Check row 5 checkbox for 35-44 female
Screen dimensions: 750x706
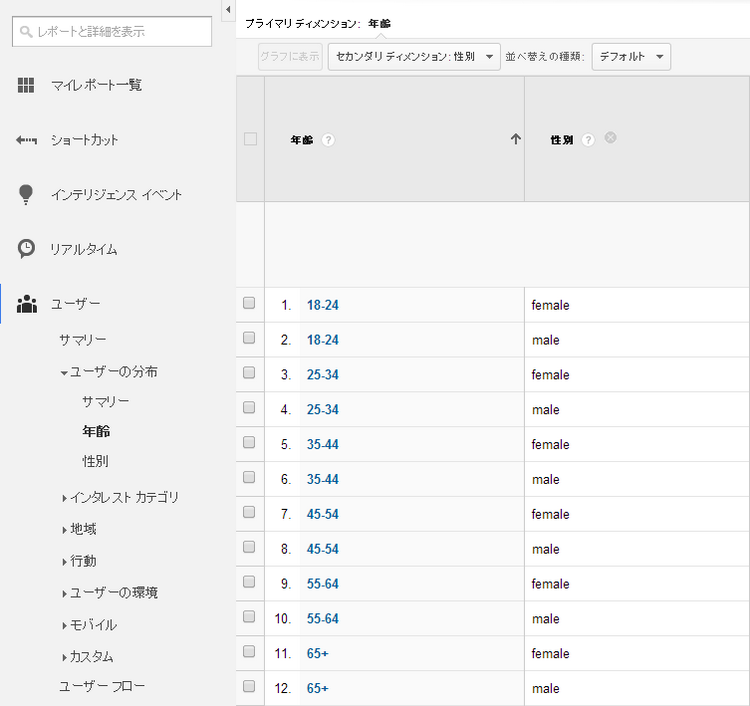(x=249, y=442)
